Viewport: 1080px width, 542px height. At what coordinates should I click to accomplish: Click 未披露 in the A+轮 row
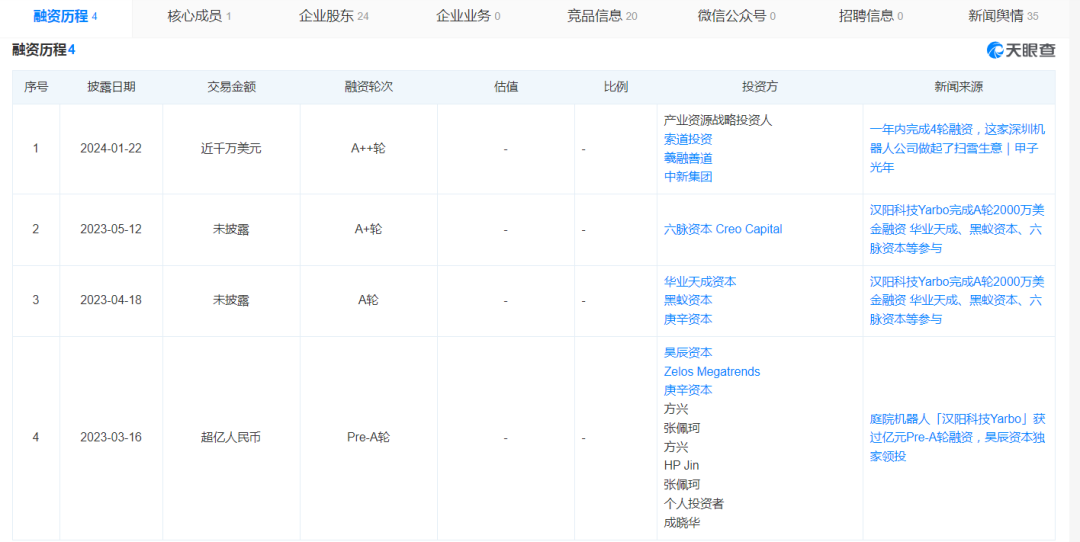(231, 229)
